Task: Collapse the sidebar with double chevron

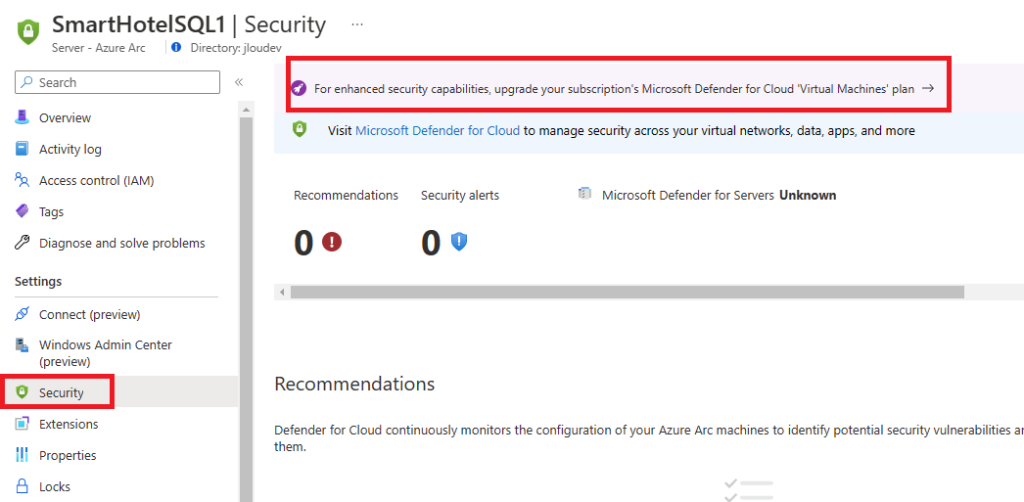Action: pyautogui.click(x=239, y=82)
